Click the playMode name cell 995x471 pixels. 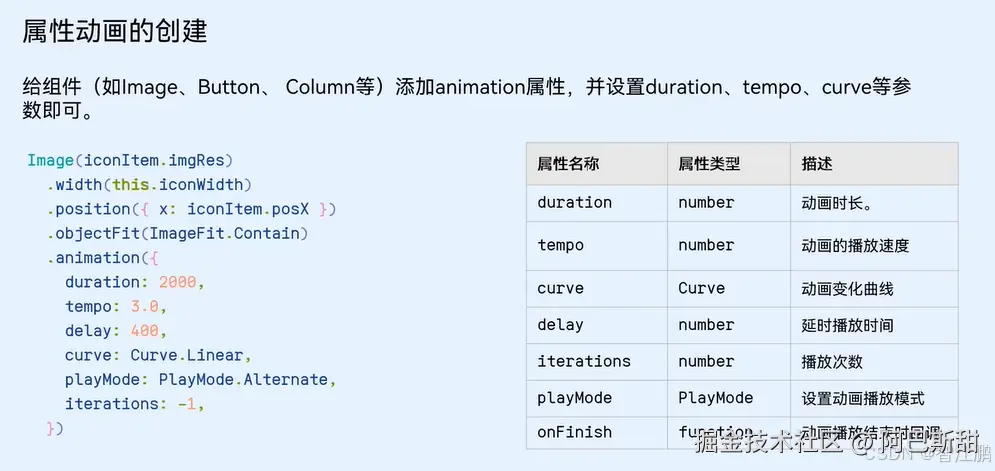(x=574, y=398)
